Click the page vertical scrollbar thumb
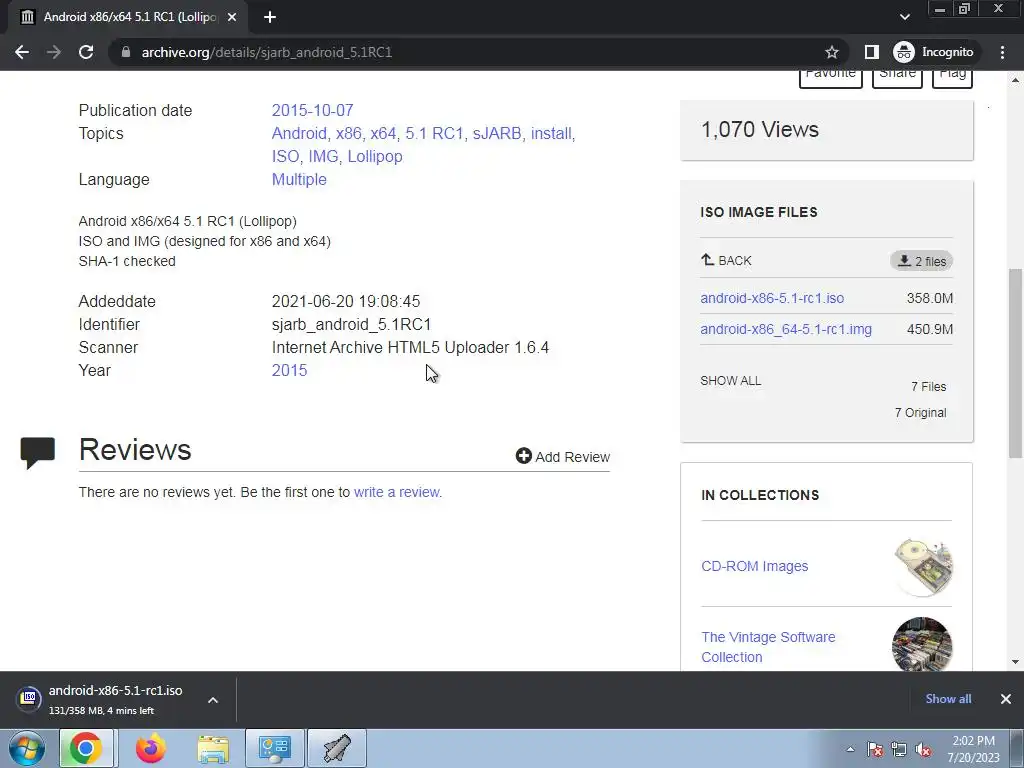The image size is (1024, 768). tap(1016, 363)
